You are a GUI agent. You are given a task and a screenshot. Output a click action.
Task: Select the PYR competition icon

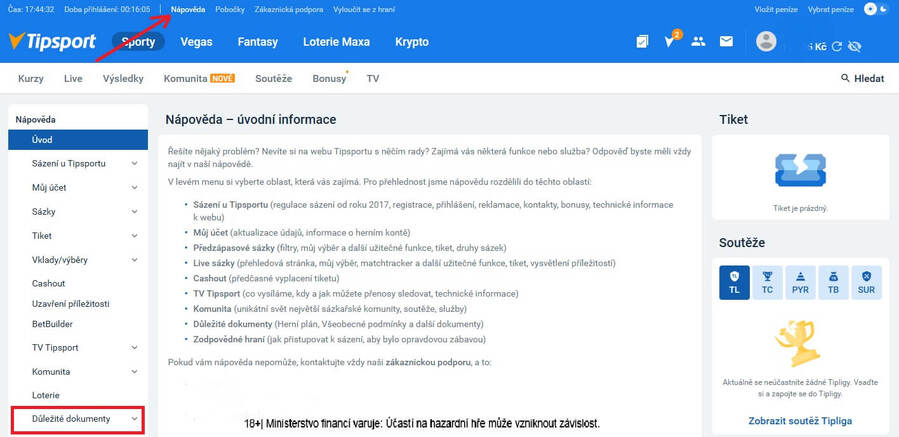pos(800,283)
